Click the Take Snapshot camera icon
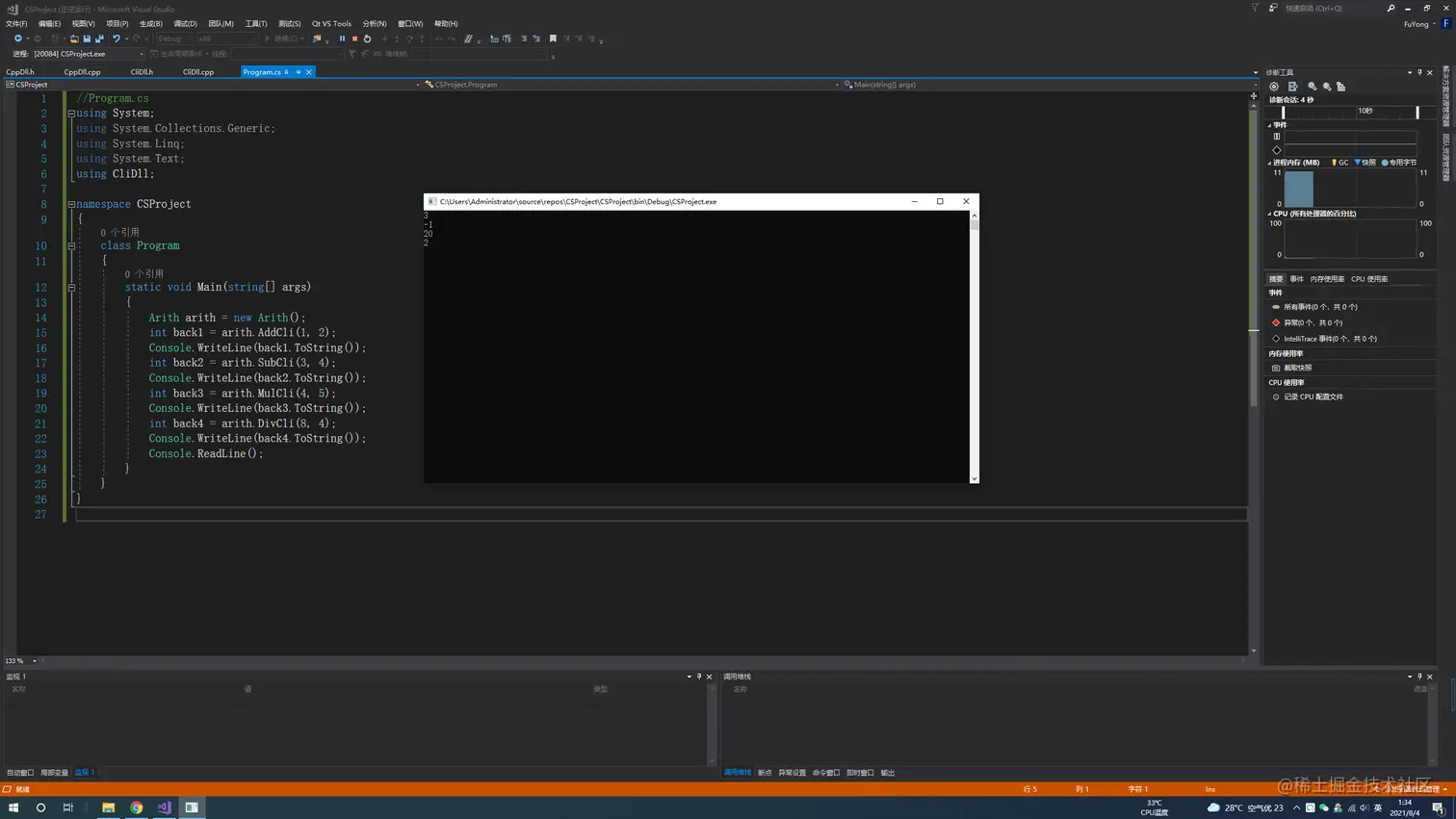 pyautogui.click(x=1276, y=368)
